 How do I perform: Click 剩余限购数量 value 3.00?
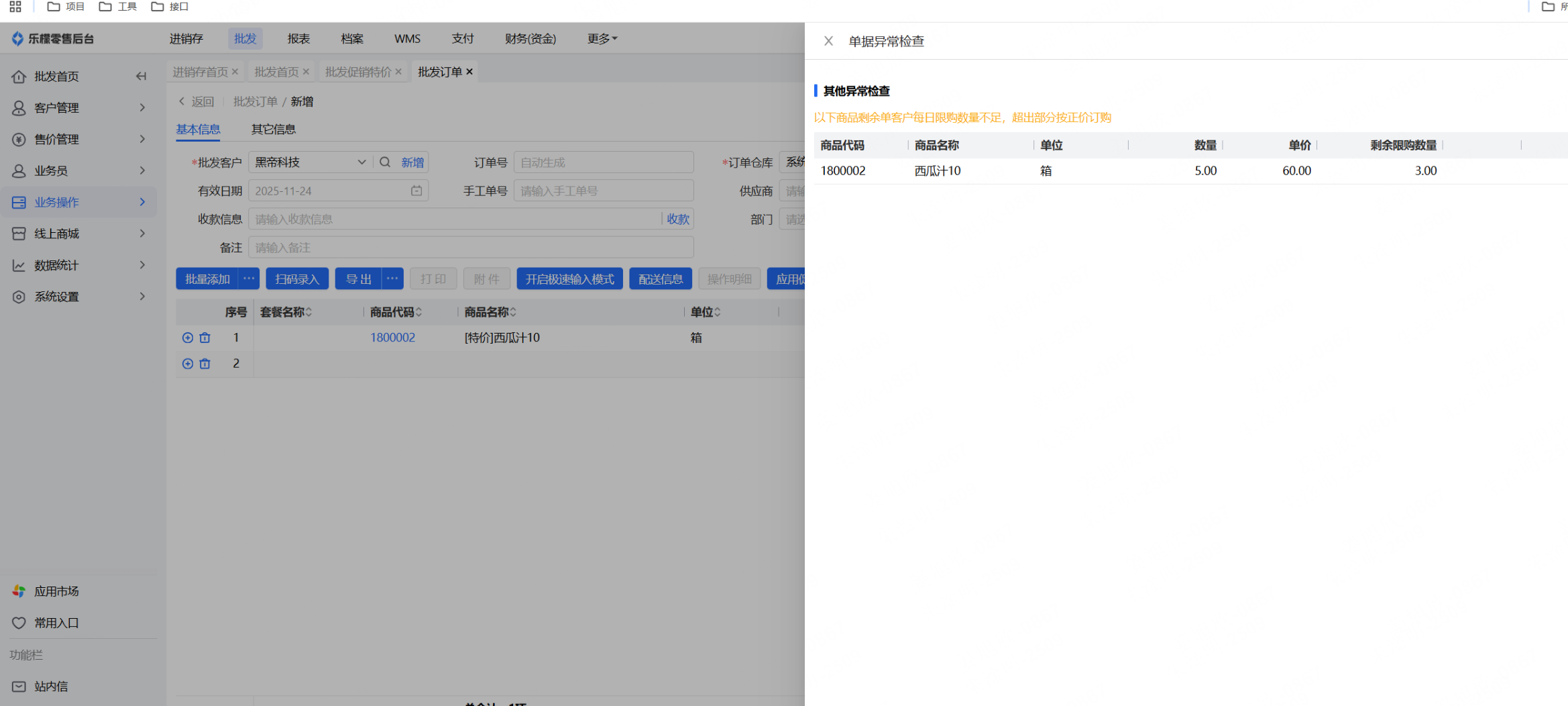(1426, 170)
